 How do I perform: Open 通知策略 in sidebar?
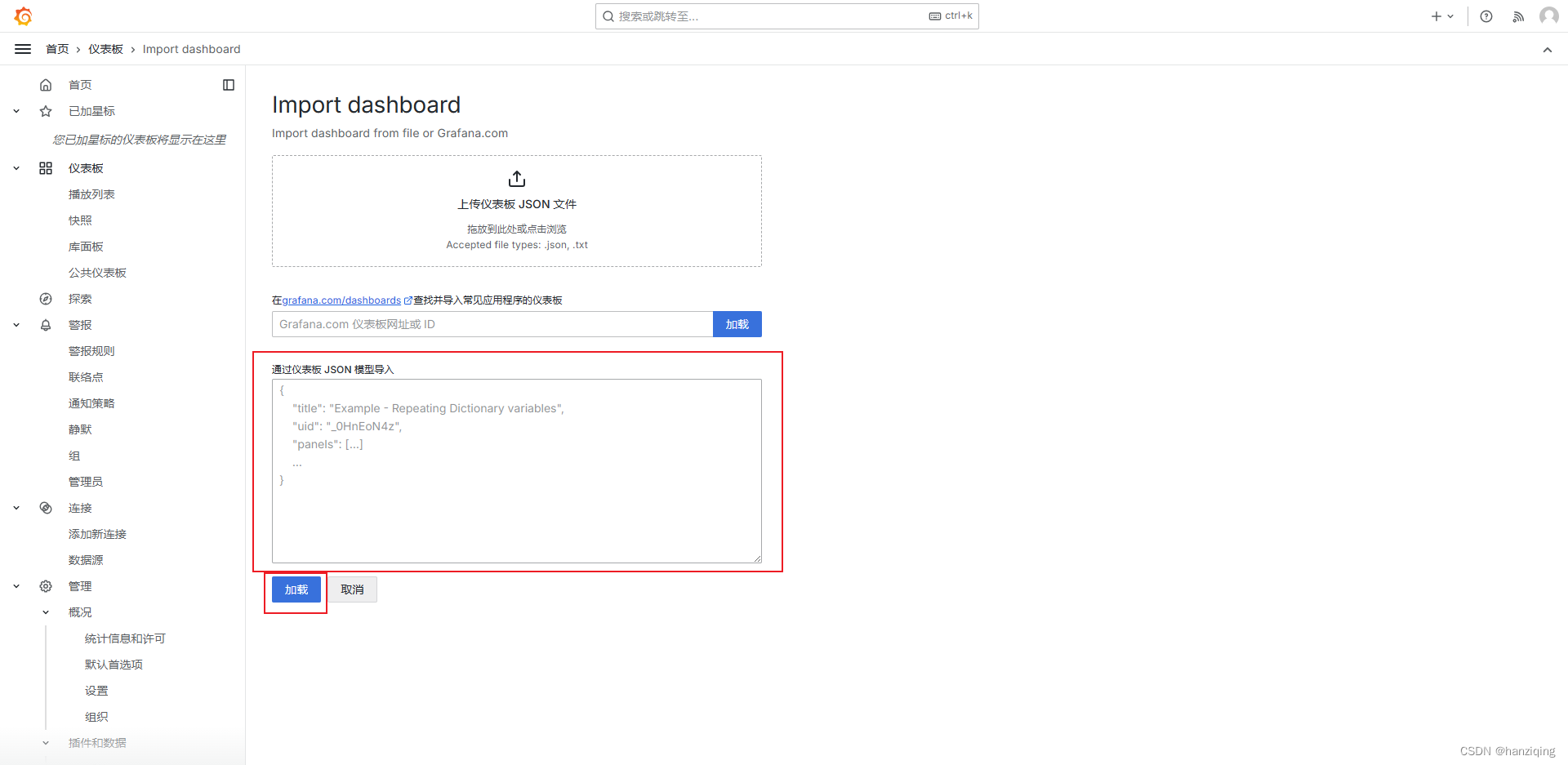coord(91,403)
